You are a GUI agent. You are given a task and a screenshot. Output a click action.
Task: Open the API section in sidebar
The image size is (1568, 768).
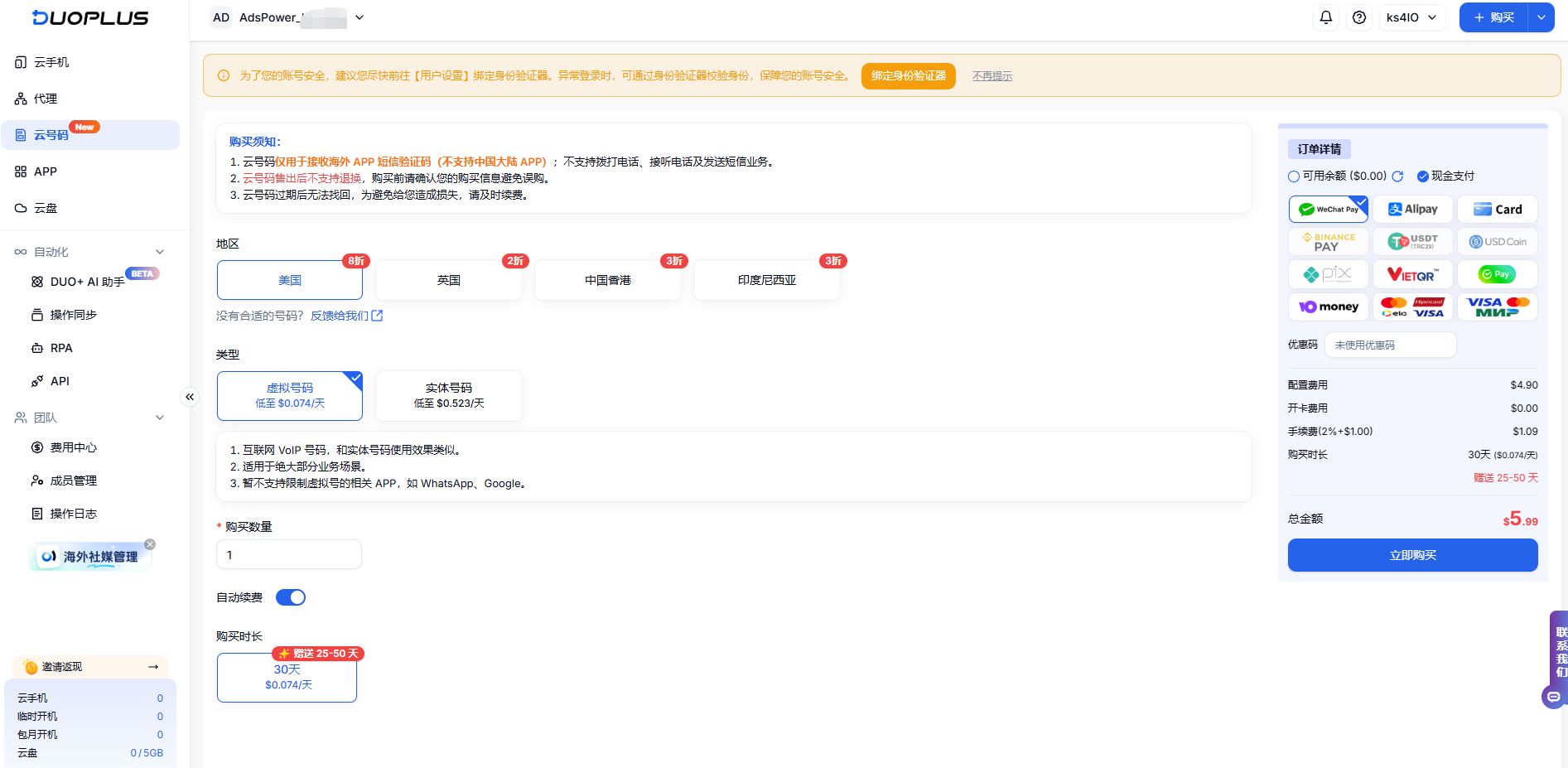(x=59, y=380)
